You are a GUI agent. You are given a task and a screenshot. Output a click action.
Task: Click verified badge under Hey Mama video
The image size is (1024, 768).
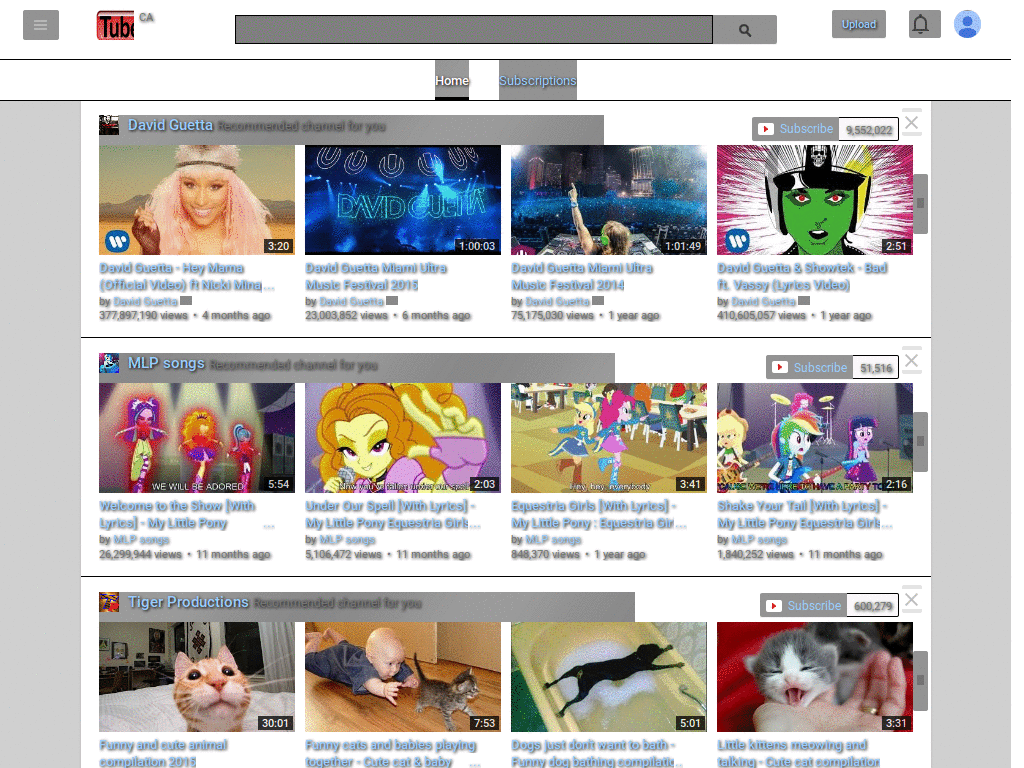pyautogui.click(x=186, y=301)
